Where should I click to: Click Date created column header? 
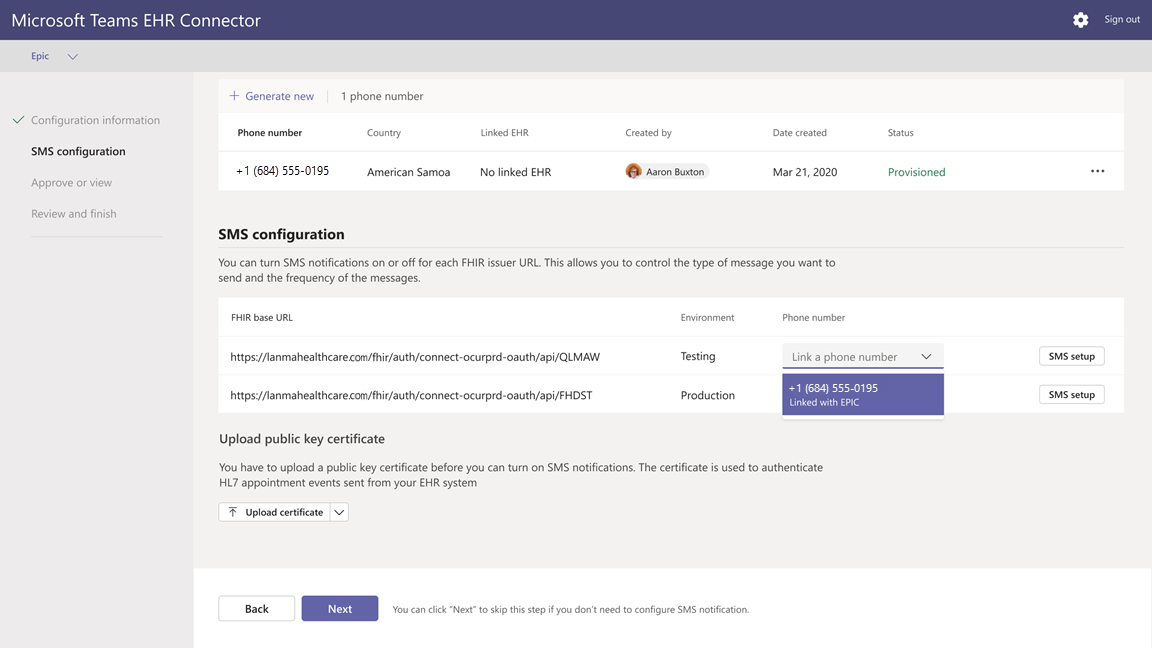799,133
